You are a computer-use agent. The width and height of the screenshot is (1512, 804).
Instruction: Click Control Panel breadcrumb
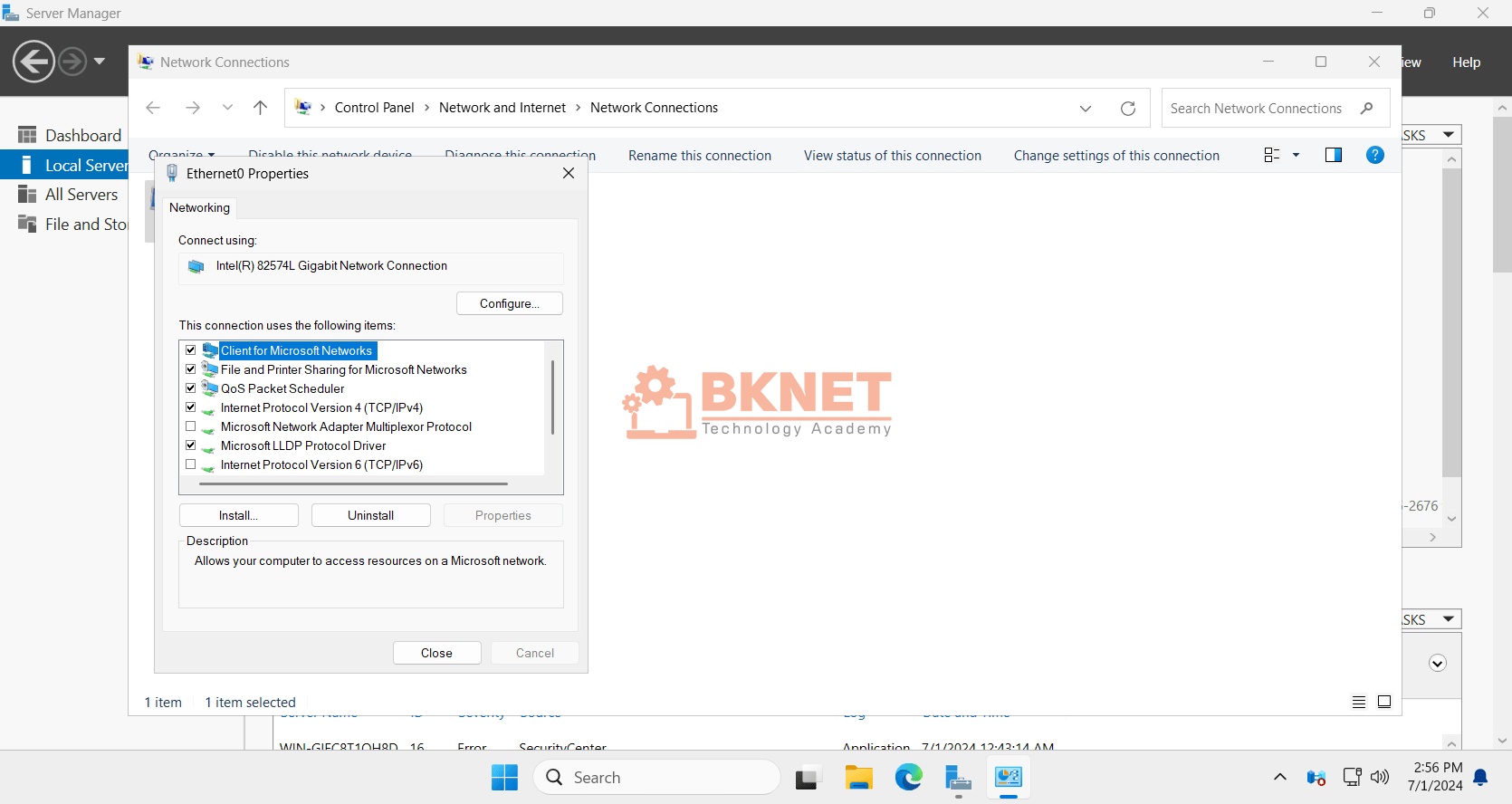374,108
